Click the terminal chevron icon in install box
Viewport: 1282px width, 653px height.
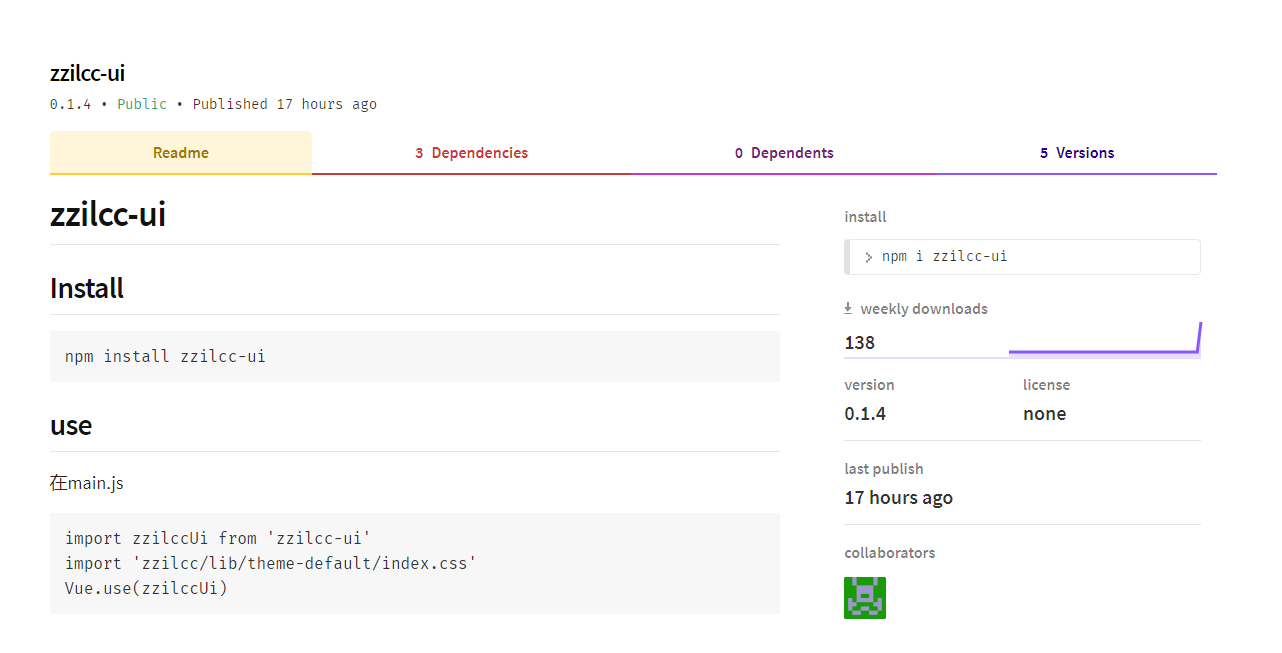coord(869,257)
